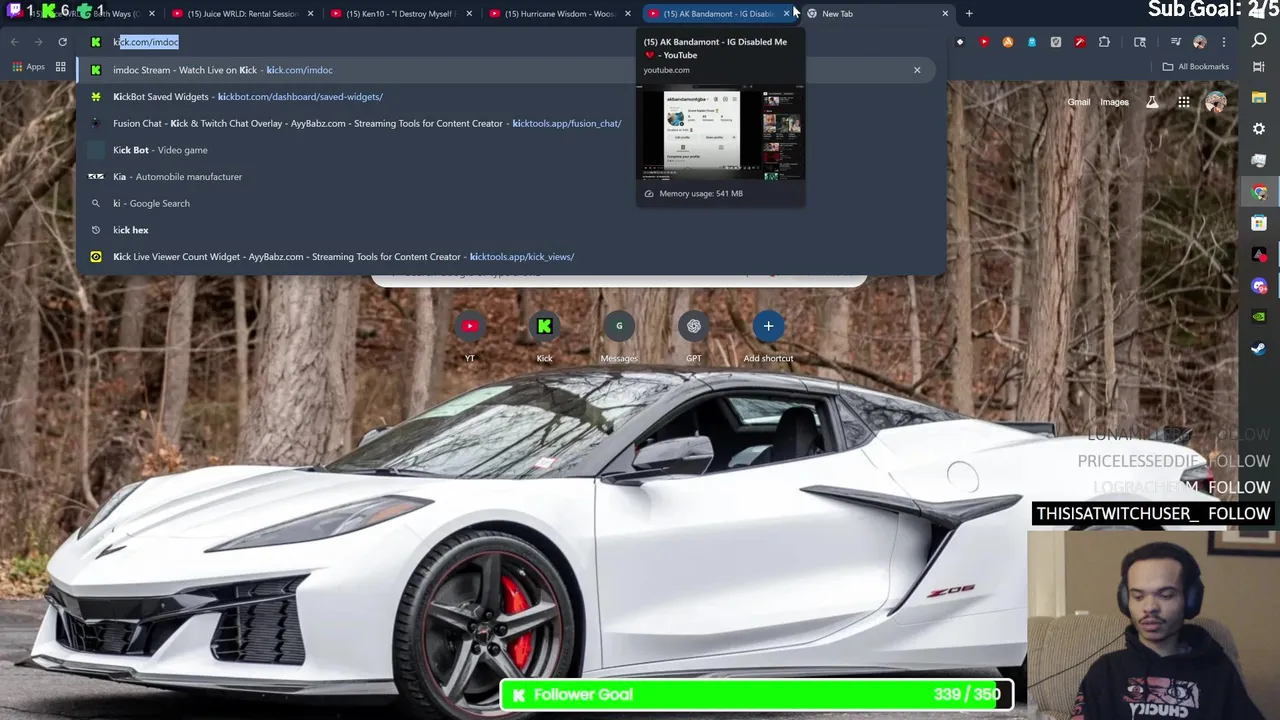Screen dimensions: 1280x720
Task: Click the blue ghost extension icon
Action: coord(1032,42)
